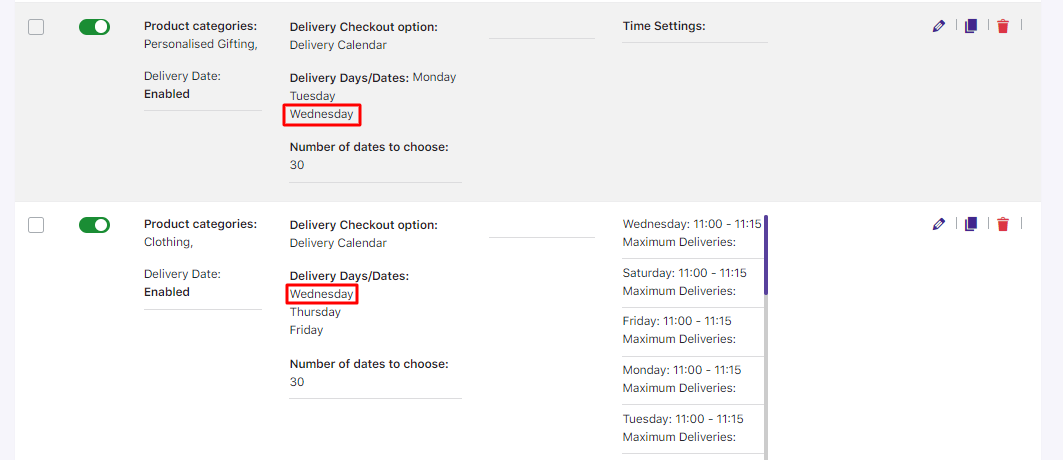Disable the Personalised Gifting rule toggle
Image resolution: width=1063 pixels, height=460 pixels.
click(x=94, y=27)
